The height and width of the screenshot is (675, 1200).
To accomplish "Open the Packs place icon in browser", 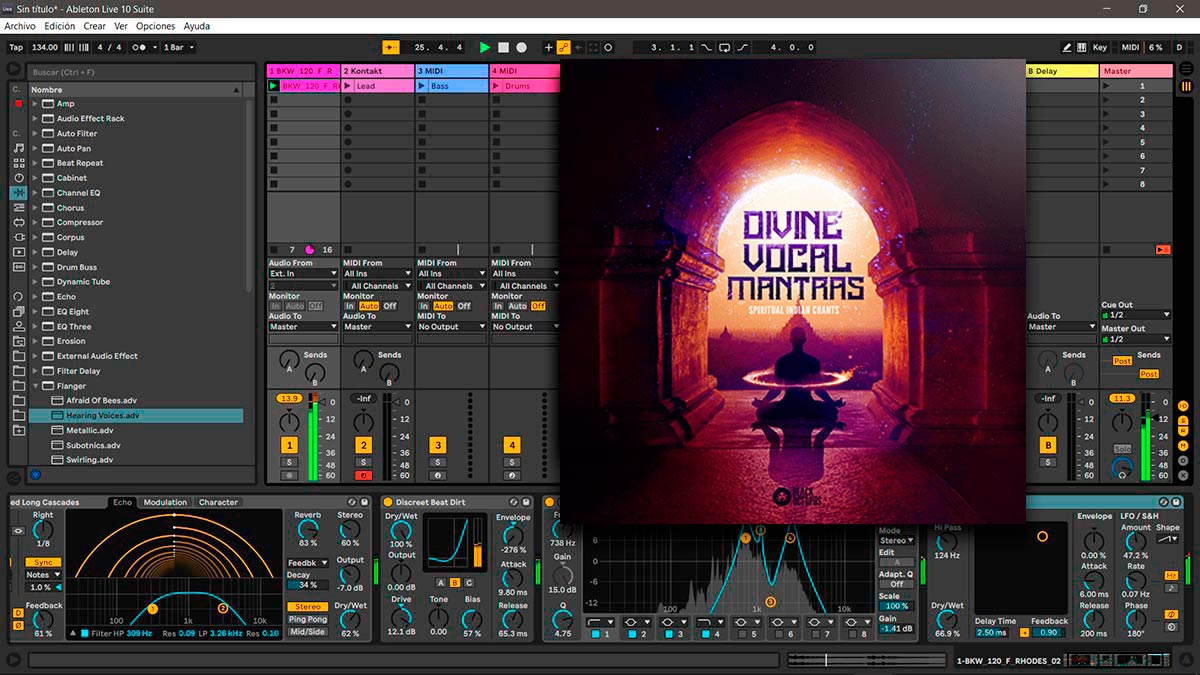I will point(18,311).
